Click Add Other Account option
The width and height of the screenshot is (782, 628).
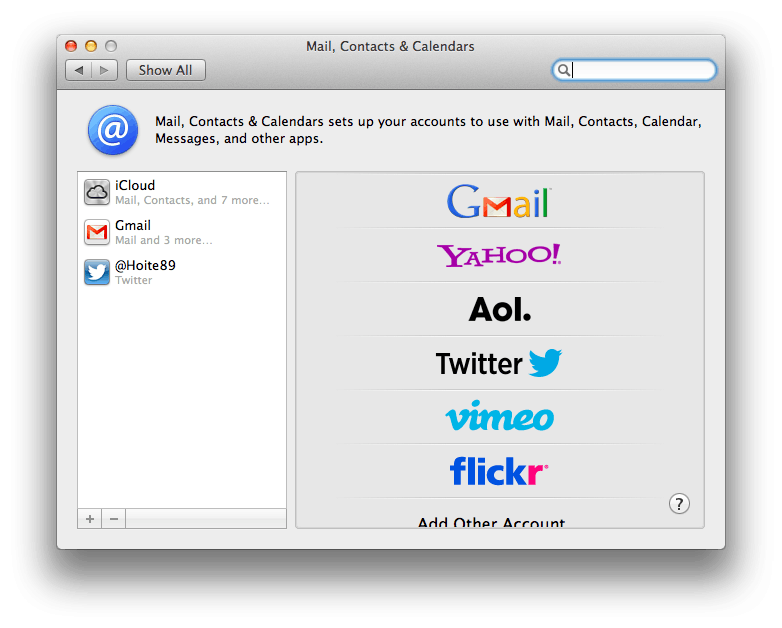coord(491,522)
